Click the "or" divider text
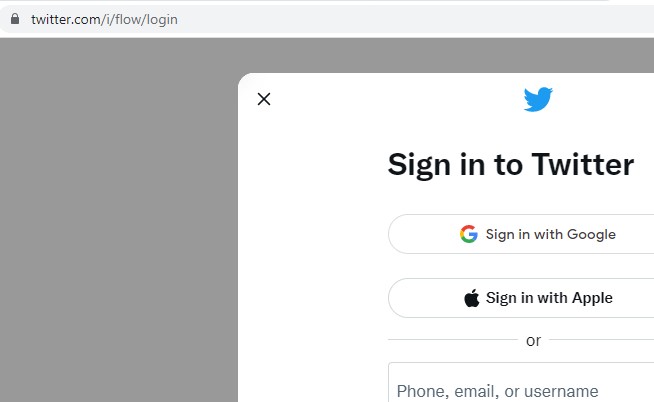The width and height of the screenshot is (654, 402). pyautogui.click(x=533, y=341)
